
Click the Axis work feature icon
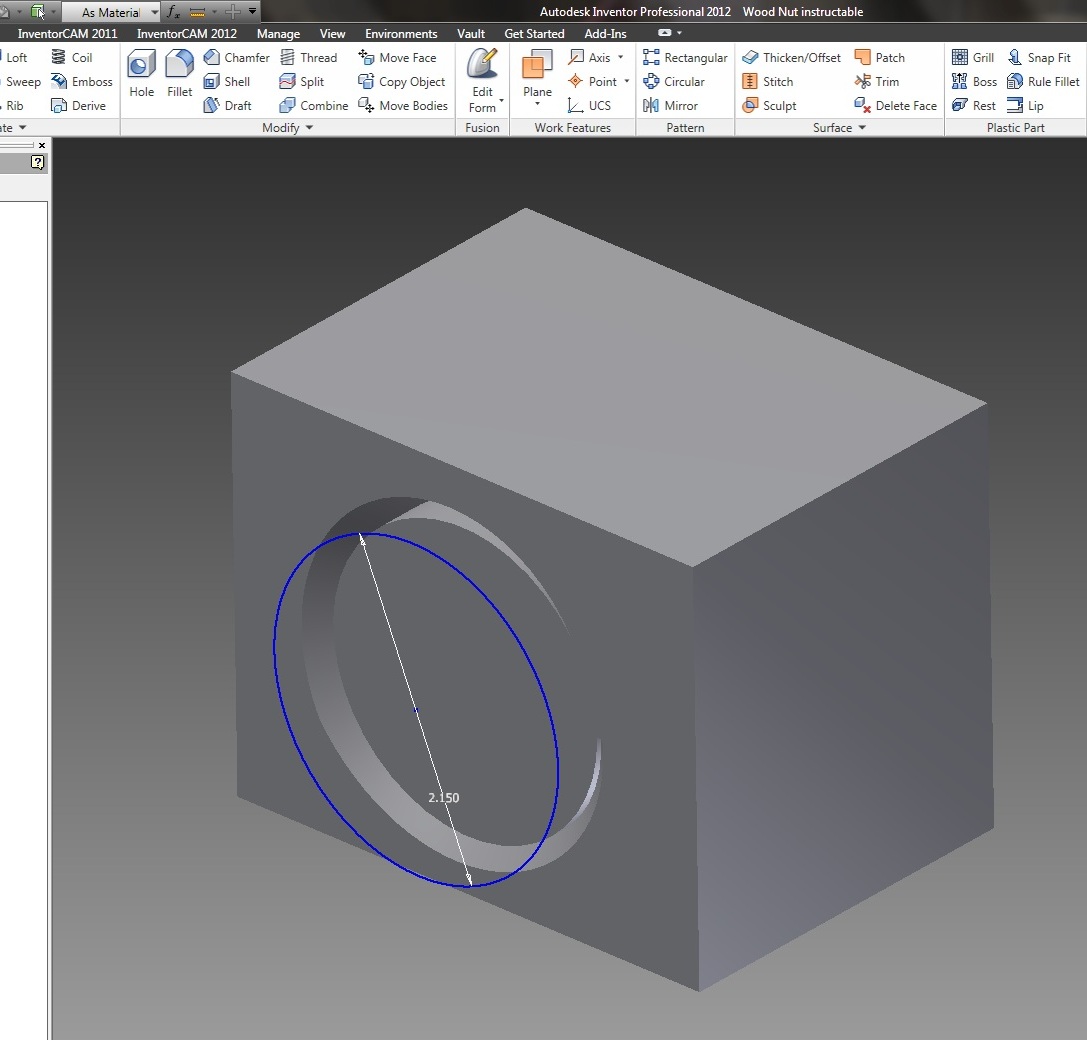coord(575,58)
